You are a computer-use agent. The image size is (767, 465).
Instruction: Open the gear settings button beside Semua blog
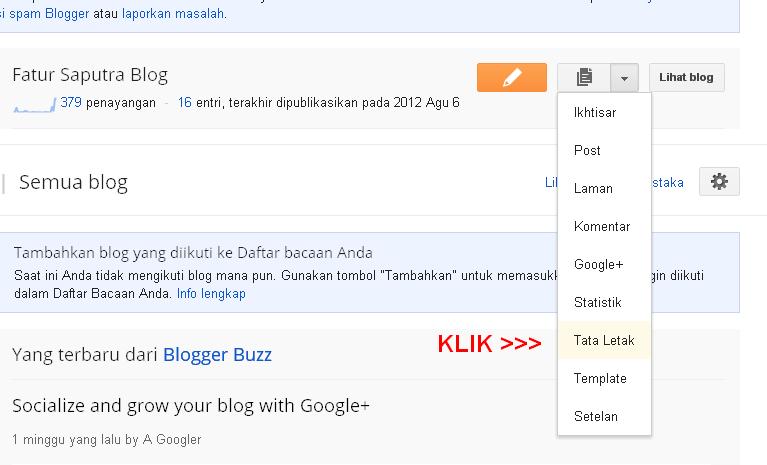[719, 181]
